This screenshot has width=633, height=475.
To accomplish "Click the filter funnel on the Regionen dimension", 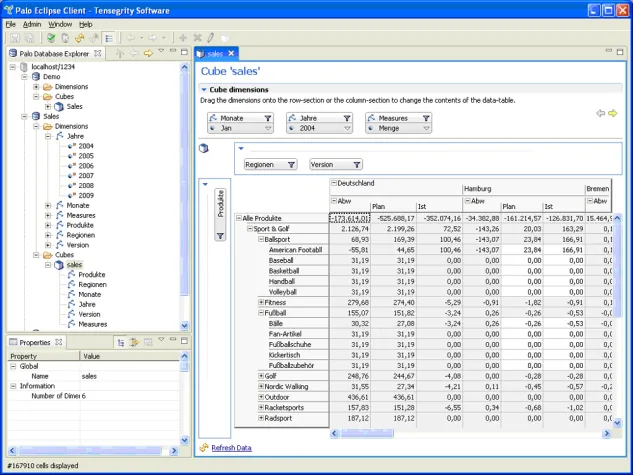I will 291,164.
